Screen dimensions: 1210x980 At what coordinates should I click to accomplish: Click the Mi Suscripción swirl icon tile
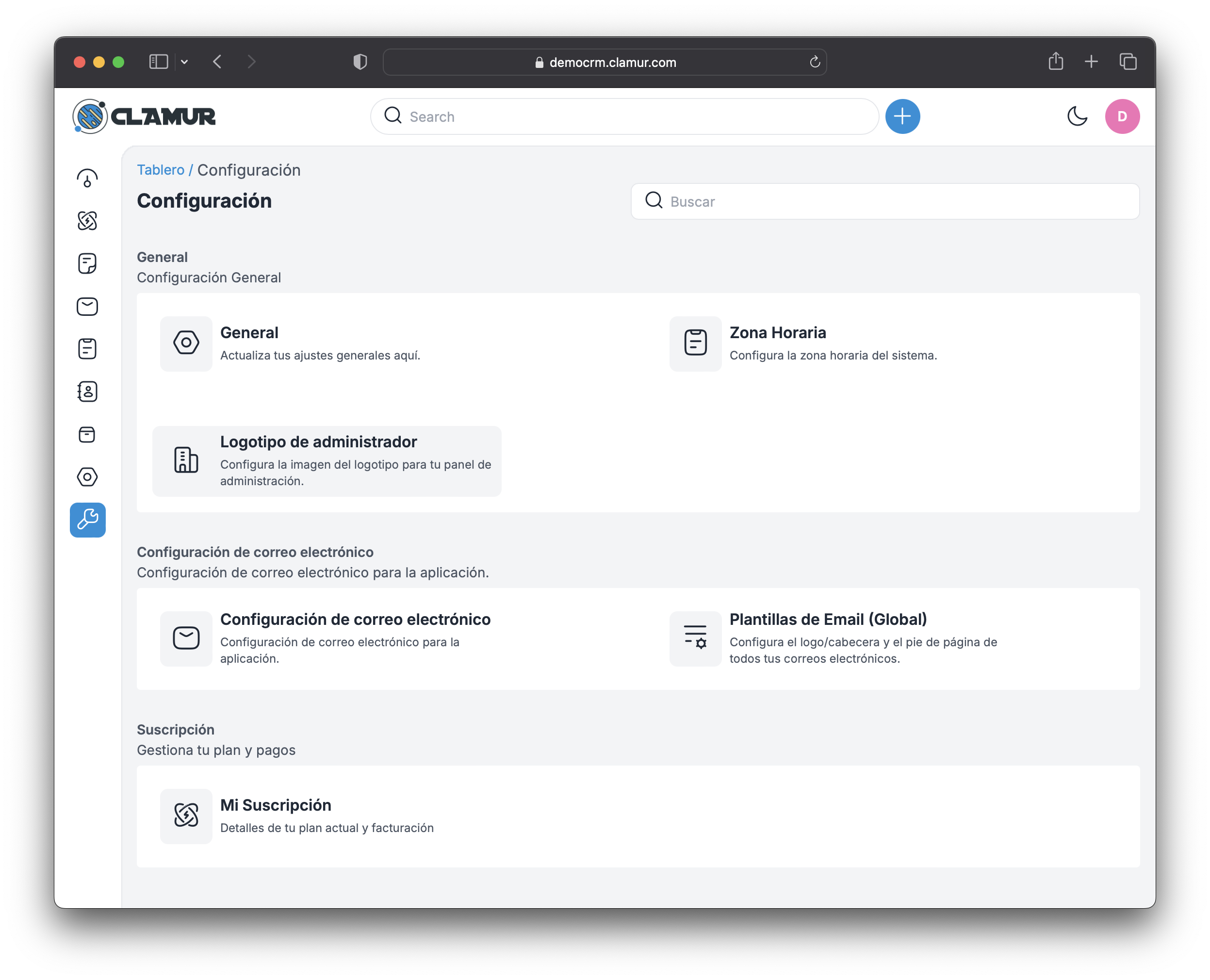[186, 817]
